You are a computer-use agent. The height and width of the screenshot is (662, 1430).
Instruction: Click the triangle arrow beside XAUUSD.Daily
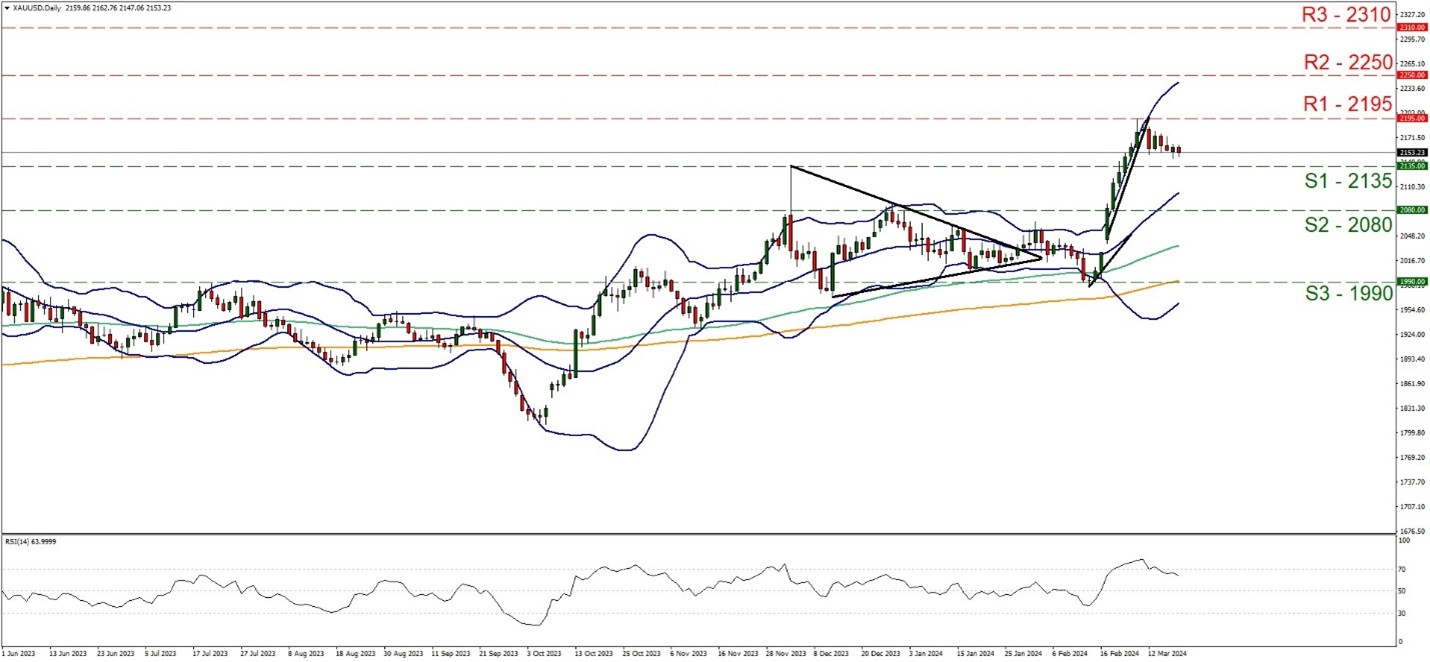coord(6,6)
